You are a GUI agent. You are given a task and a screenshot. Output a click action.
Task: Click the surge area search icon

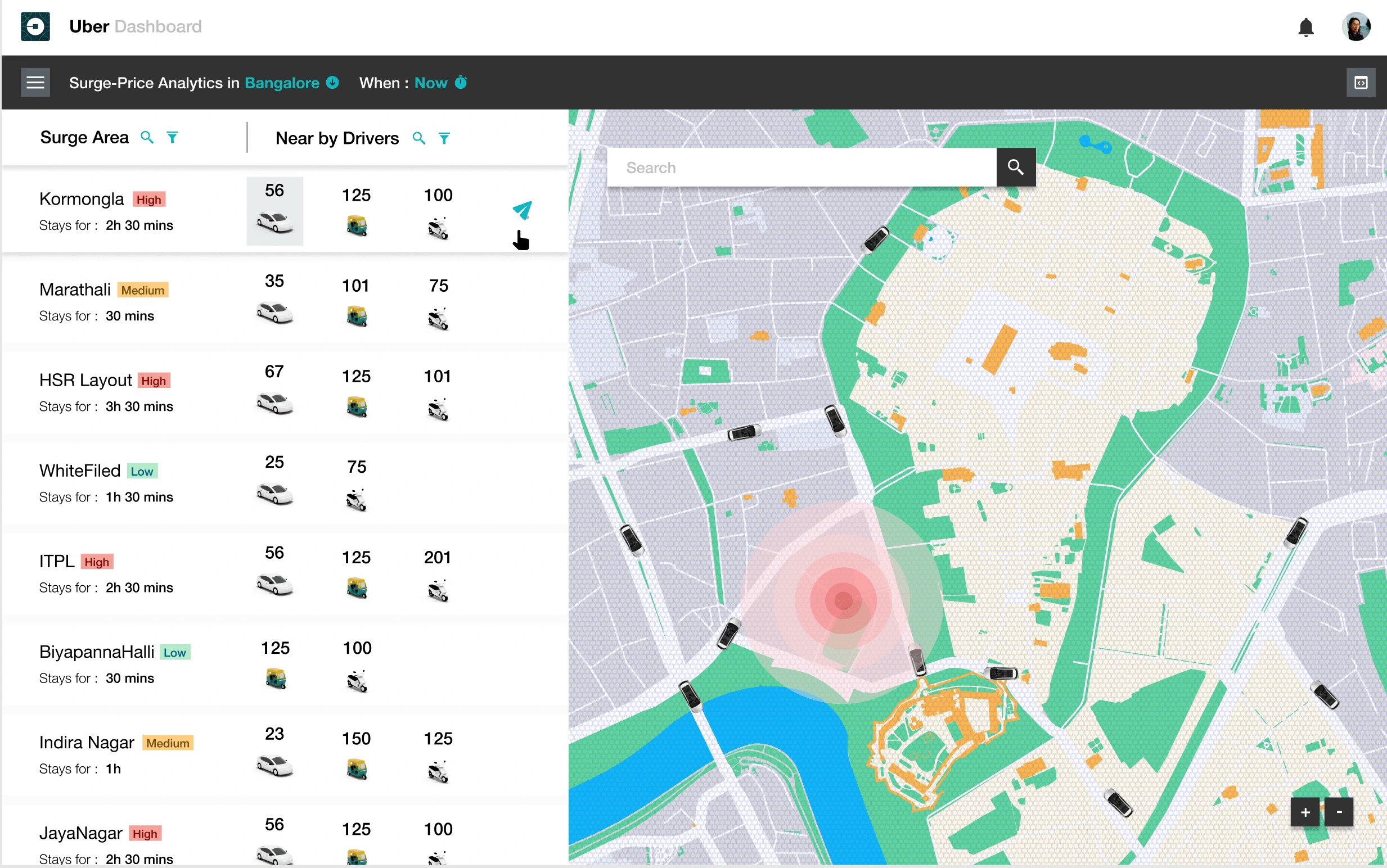click(148, 138)
